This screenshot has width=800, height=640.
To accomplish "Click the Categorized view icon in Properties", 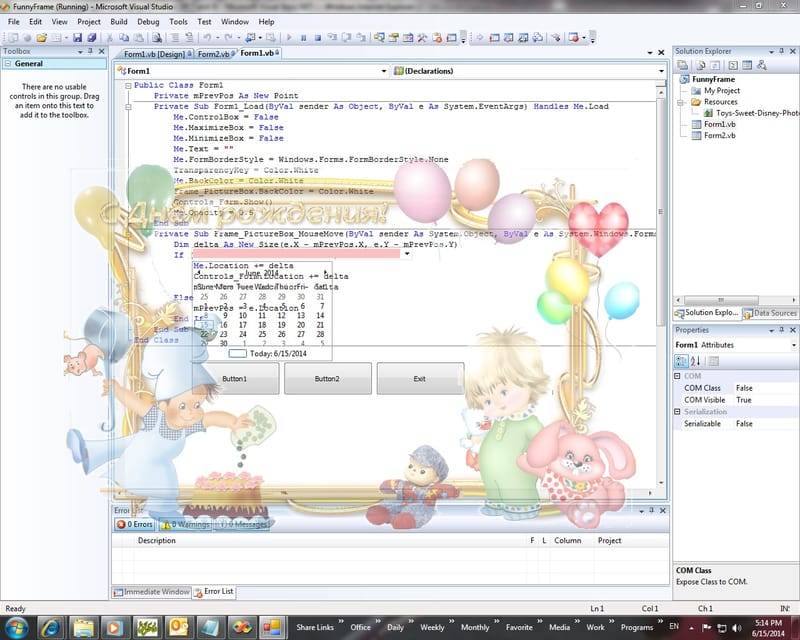I will 681,361.
